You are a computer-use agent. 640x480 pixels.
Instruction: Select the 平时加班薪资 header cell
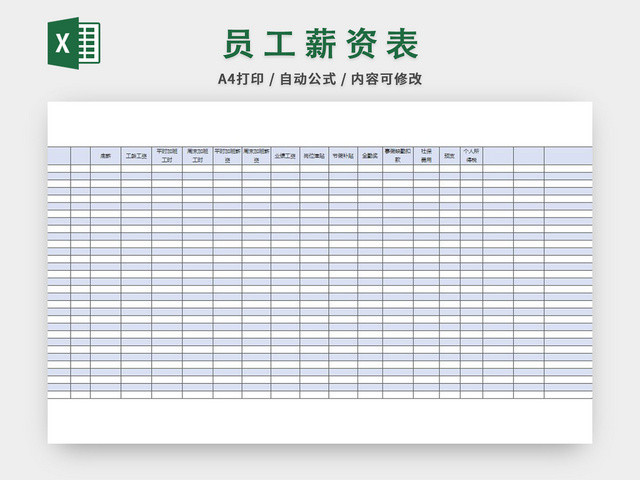[227, 156]
